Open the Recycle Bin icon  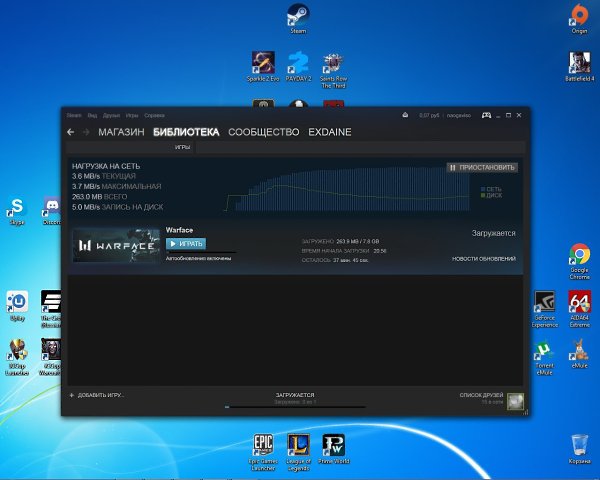pos(579,449)
